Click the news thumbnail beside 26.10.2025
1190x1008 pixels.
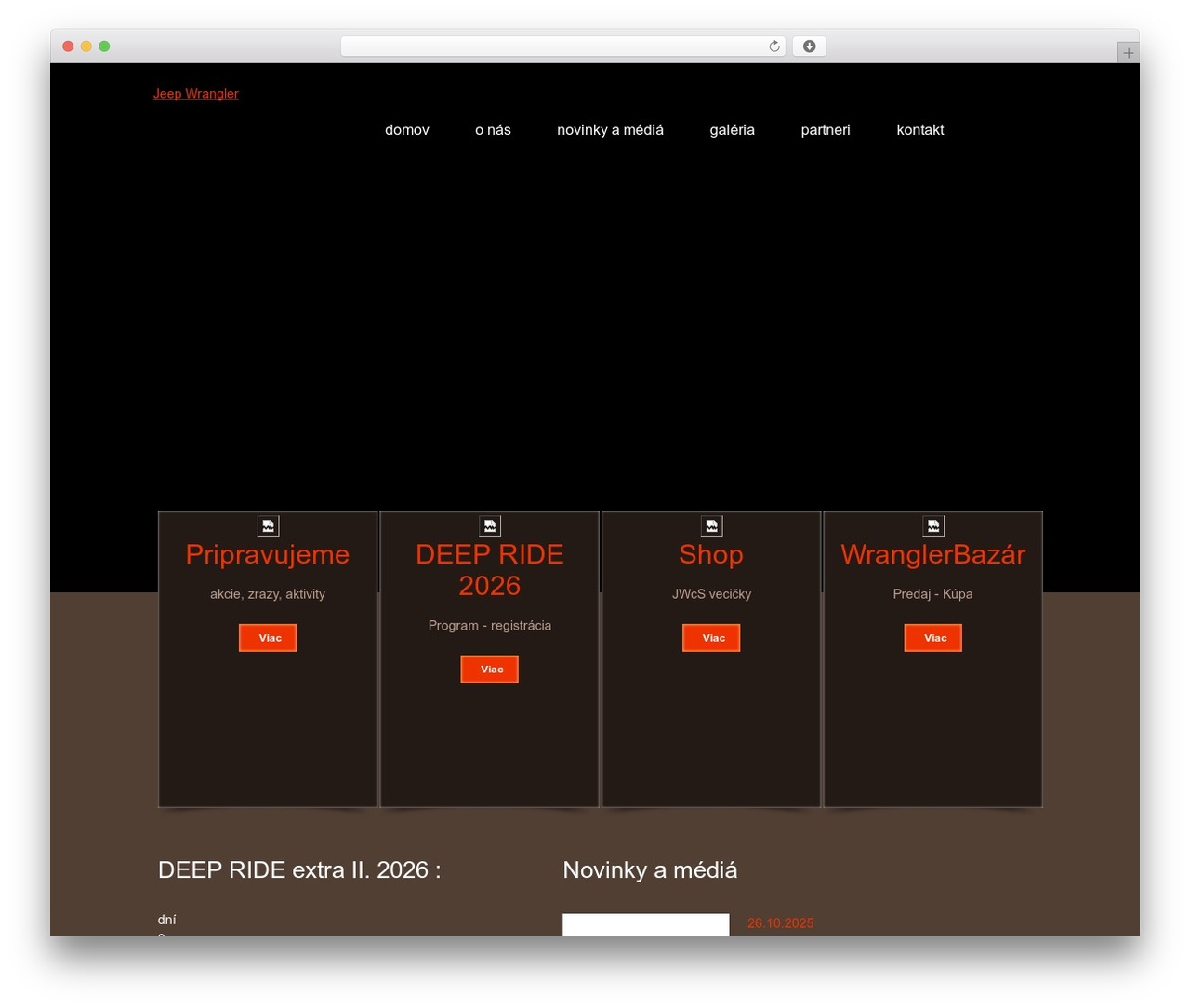point(646,925)
